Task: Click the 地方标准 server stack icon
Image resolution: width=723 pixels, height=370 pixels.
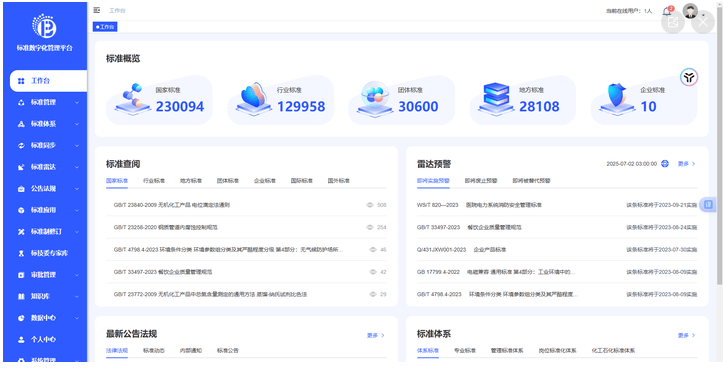Action: (496, 99)
